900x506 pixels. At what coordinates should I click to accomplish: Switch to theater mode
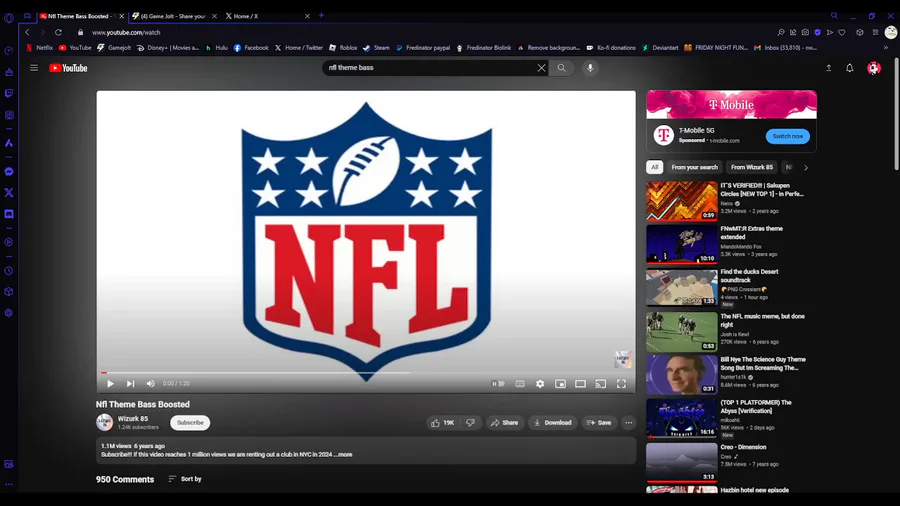click(580, 383)
